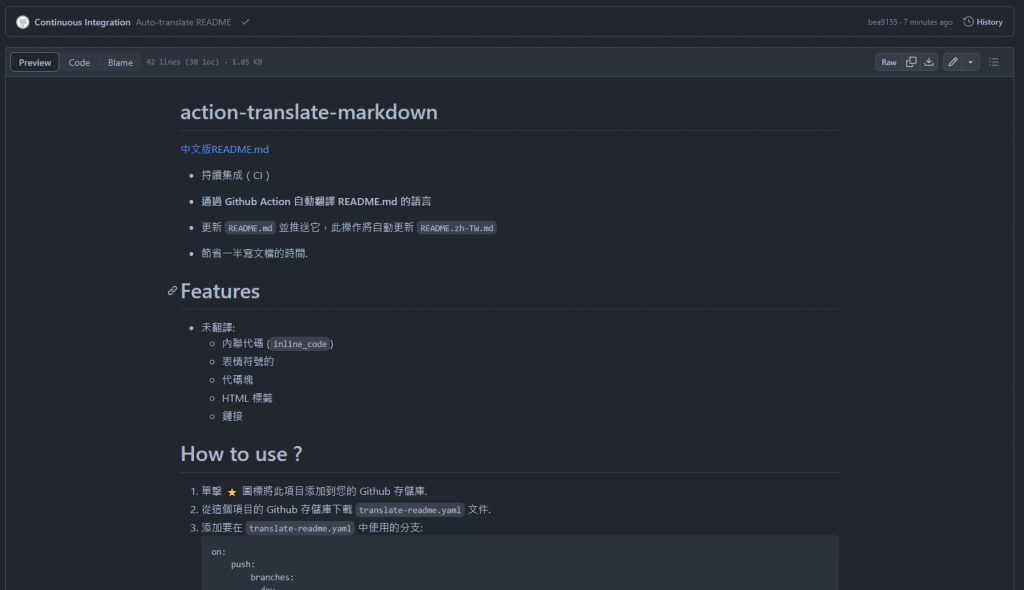The width and height of the screenshot is (1024, 590).
Task: Switch to the Preview tab
Action: [x=35, y=62]
